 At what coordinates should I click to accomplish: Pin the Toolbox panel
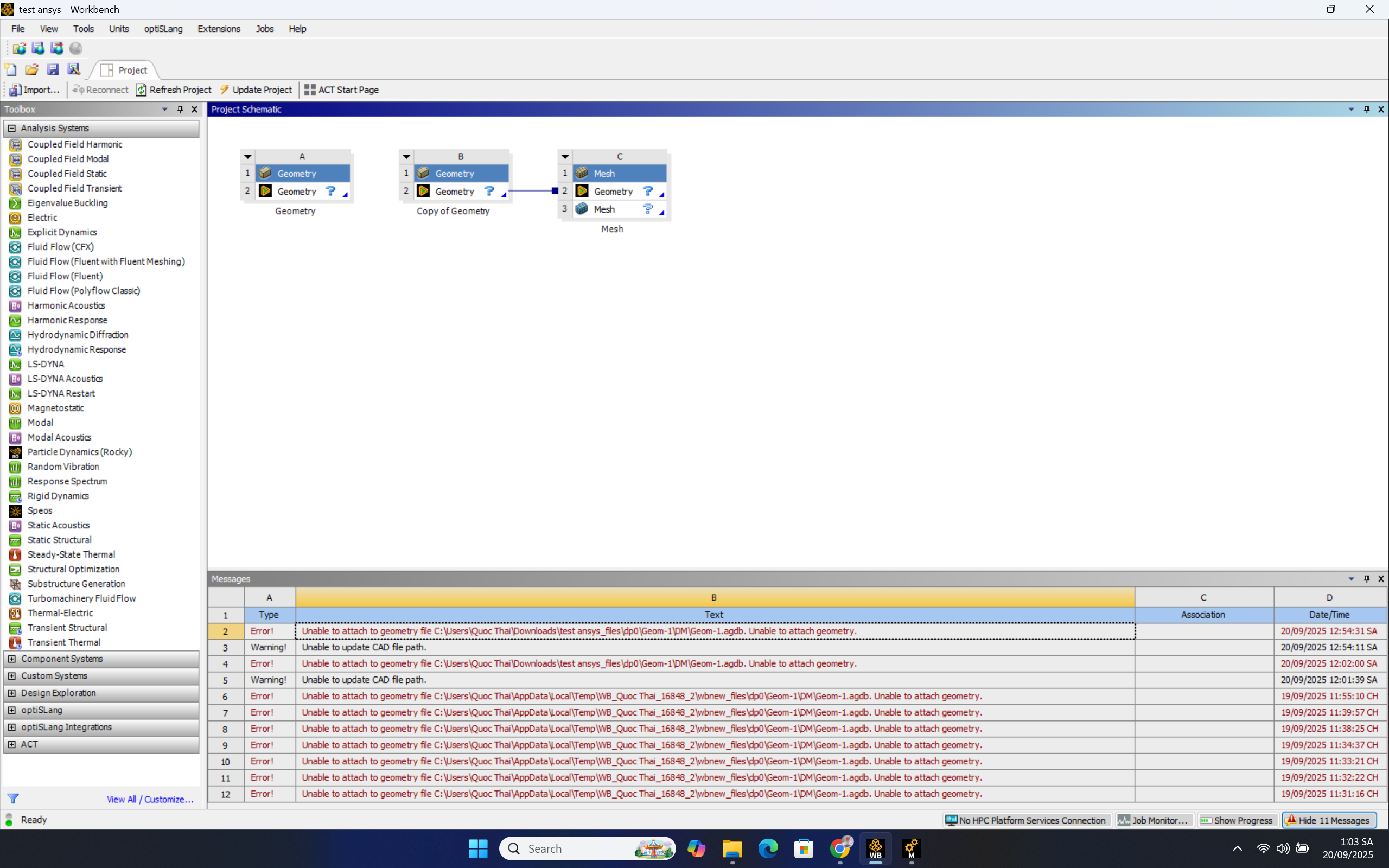tap(180, 109)
